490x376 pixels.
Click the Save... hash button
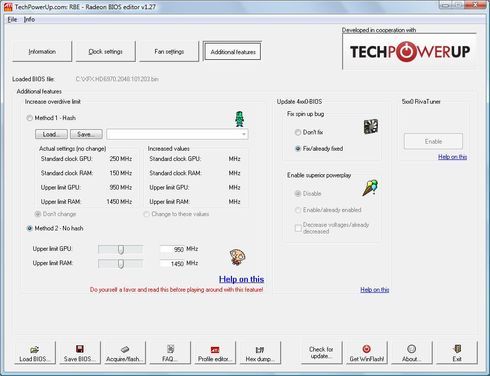coord(86,134)
